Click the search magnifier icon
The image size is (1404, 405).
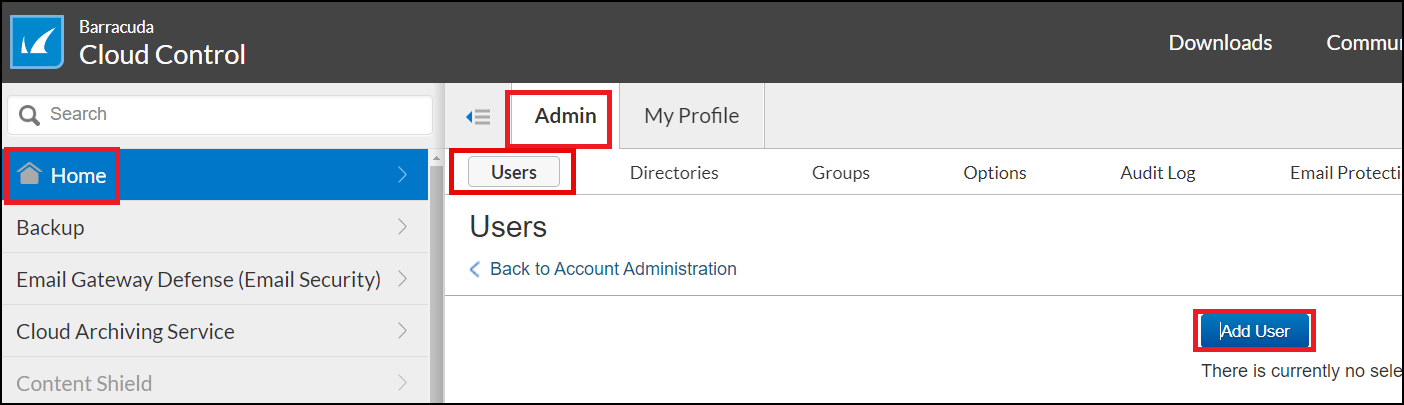tap(29, 115)
